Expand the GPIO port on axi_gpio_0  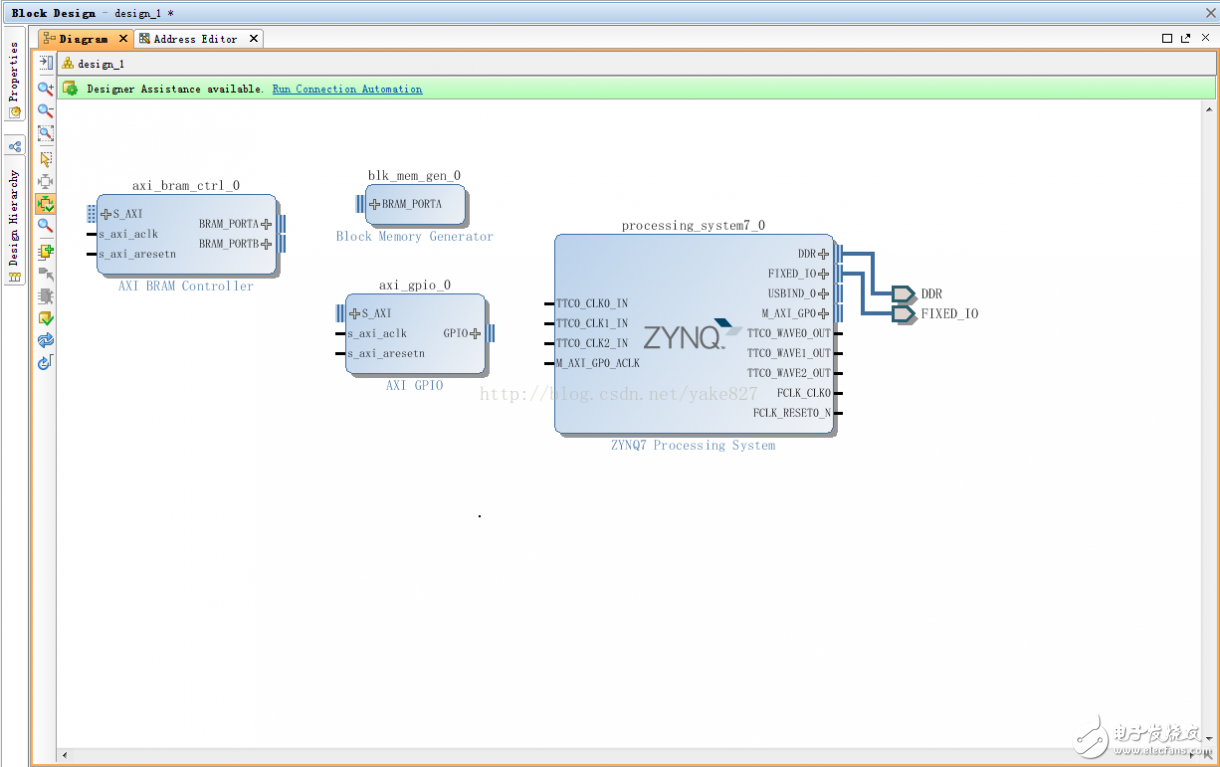(x=475, y=334)
